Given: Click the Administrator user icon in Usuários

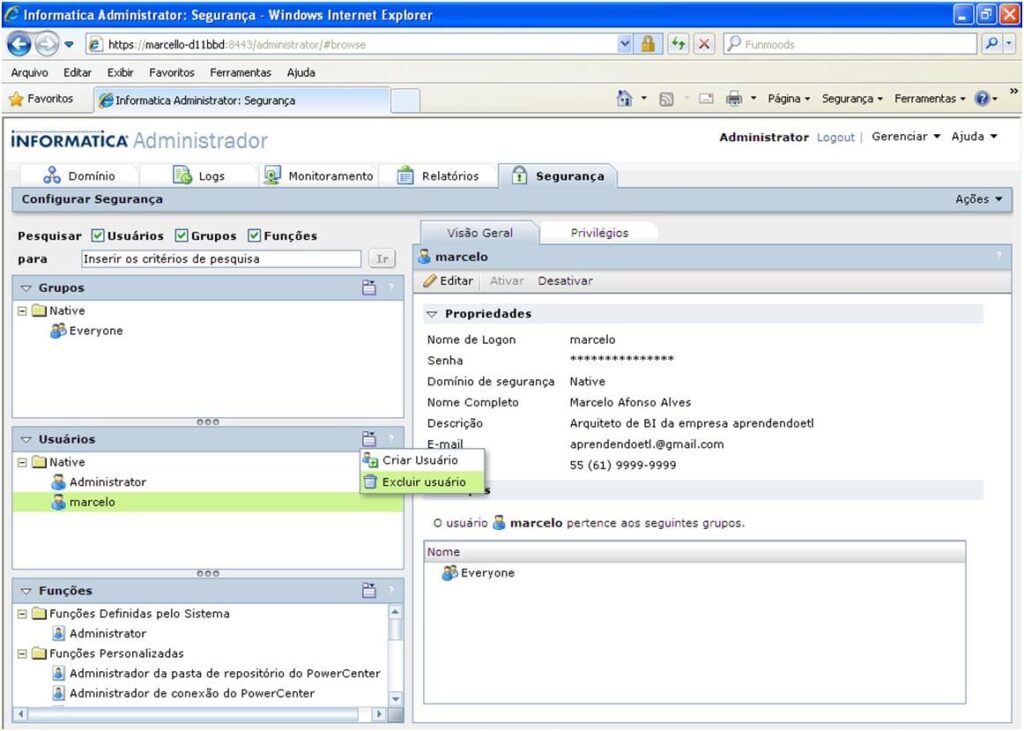Looking at the screenshot, I should [59, 482].
